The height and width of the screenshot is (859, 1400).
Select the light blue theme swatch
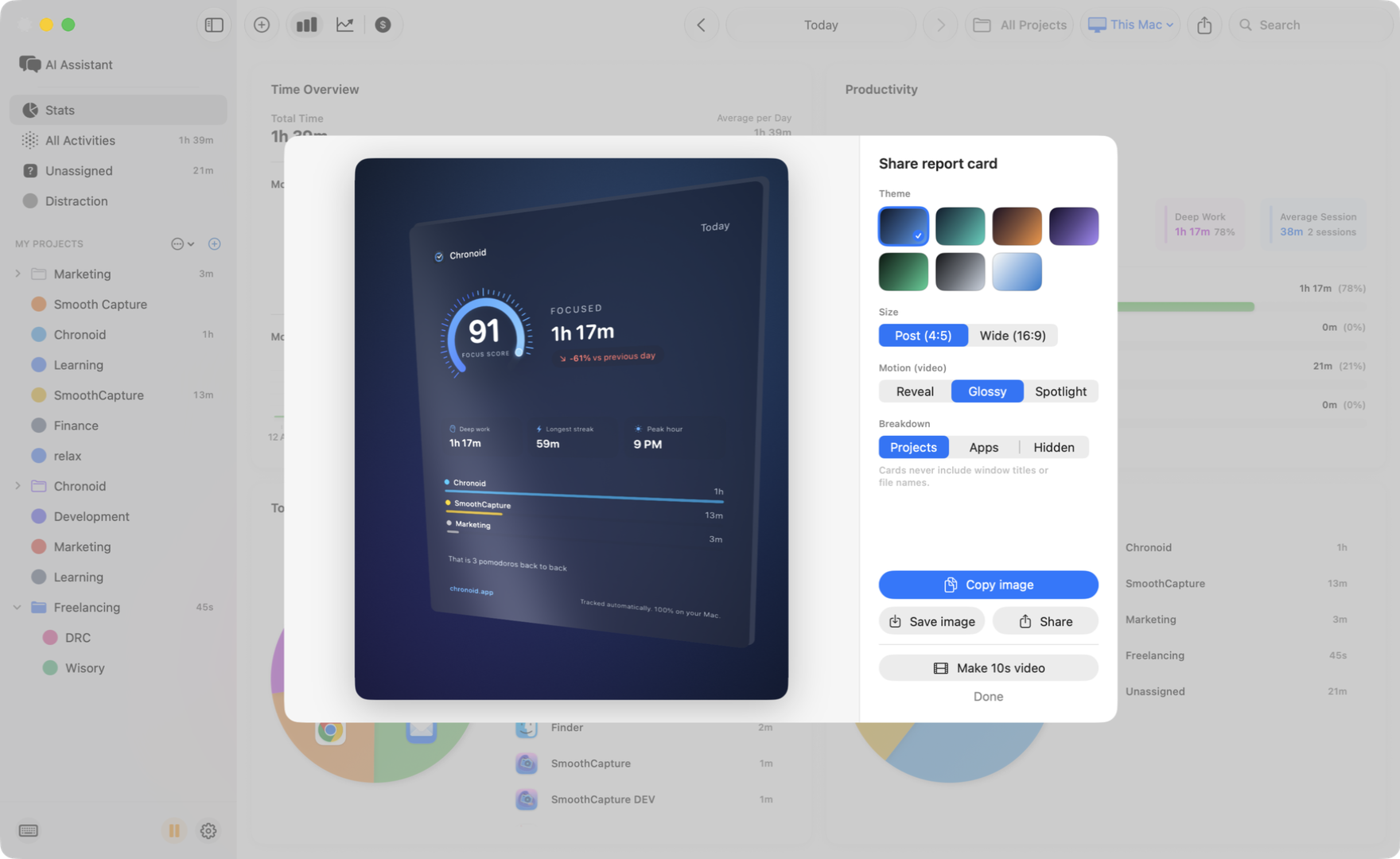click(x=1017, y=271)
